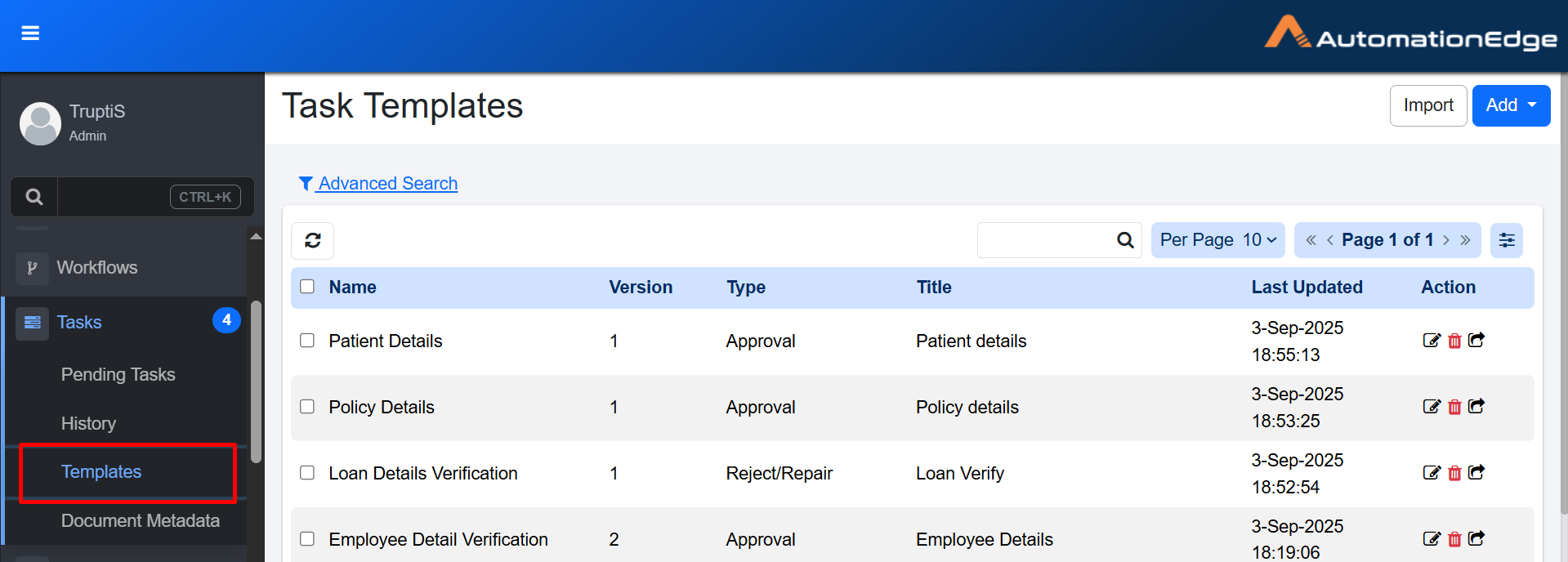This screenshot has width=1568, height=562.
Task: Edit the Patient Details template
Action: pos(1432,341)
